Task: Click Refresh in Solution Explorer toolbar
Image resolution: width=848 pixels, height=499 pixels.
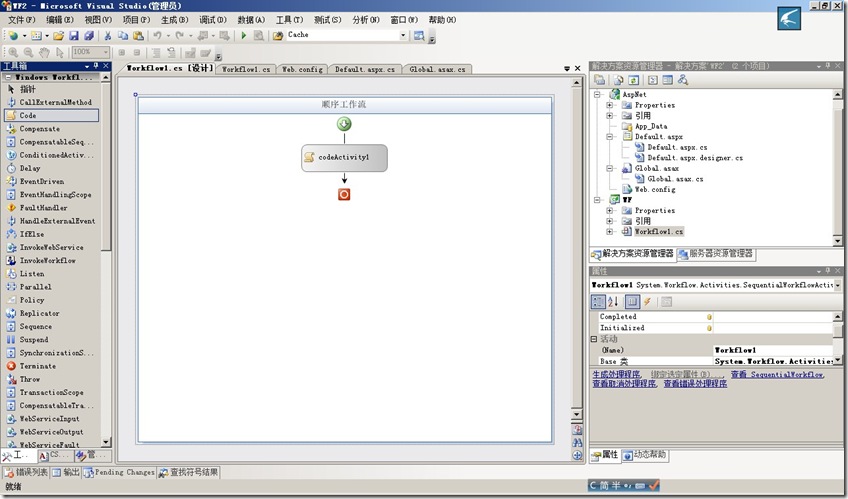Action: tap(634, 80)
